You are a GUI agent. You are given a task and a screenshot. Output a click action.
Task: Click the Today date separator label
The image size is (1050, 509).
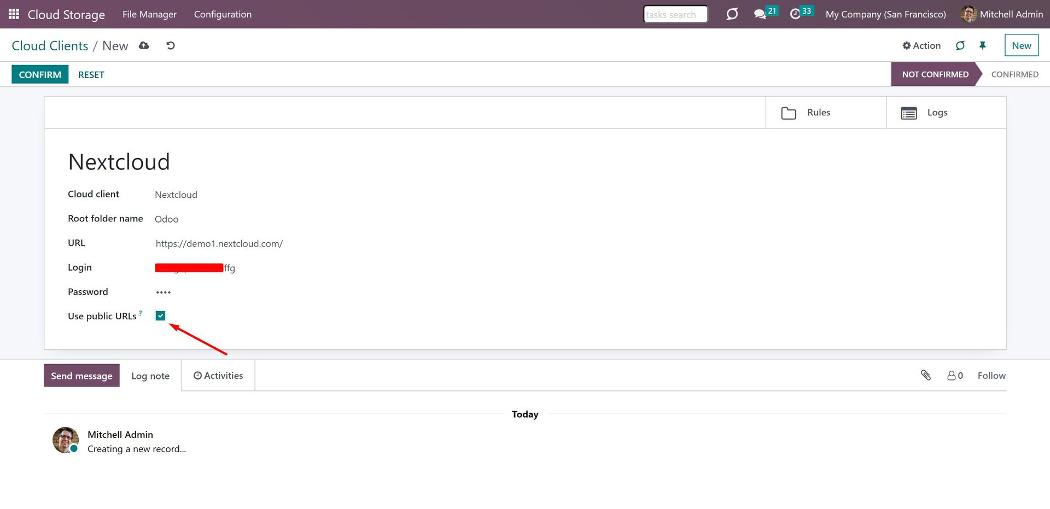[x=525, y=414]
